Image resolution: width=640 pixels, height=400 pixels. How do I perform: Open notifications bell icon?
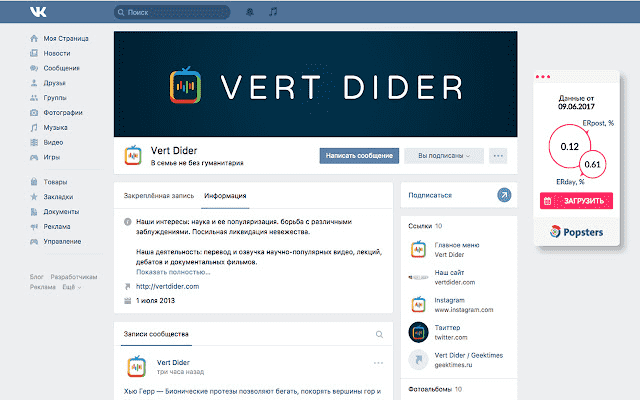[250, 12]
